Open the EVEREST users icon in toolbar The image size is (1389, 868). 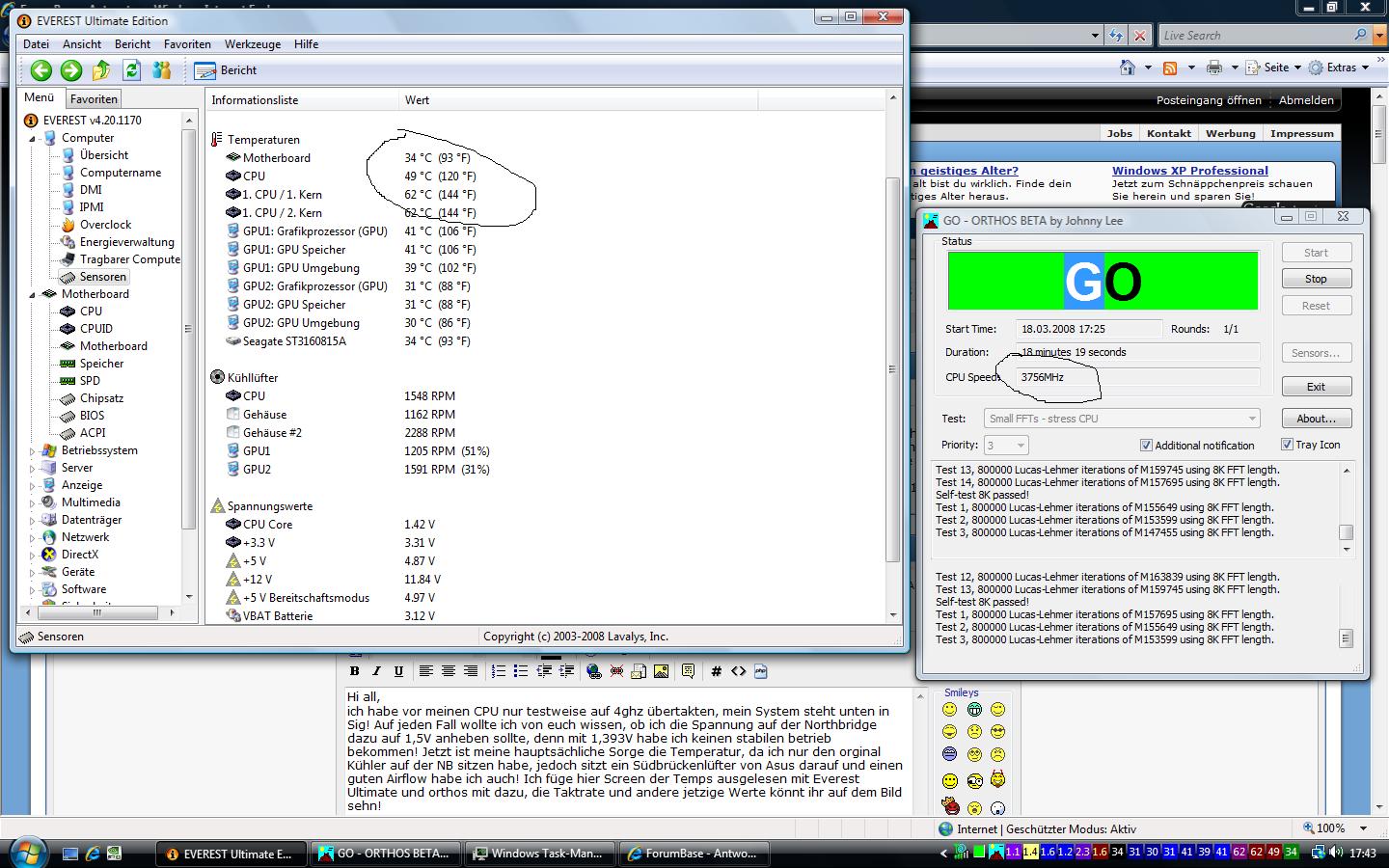162,69
